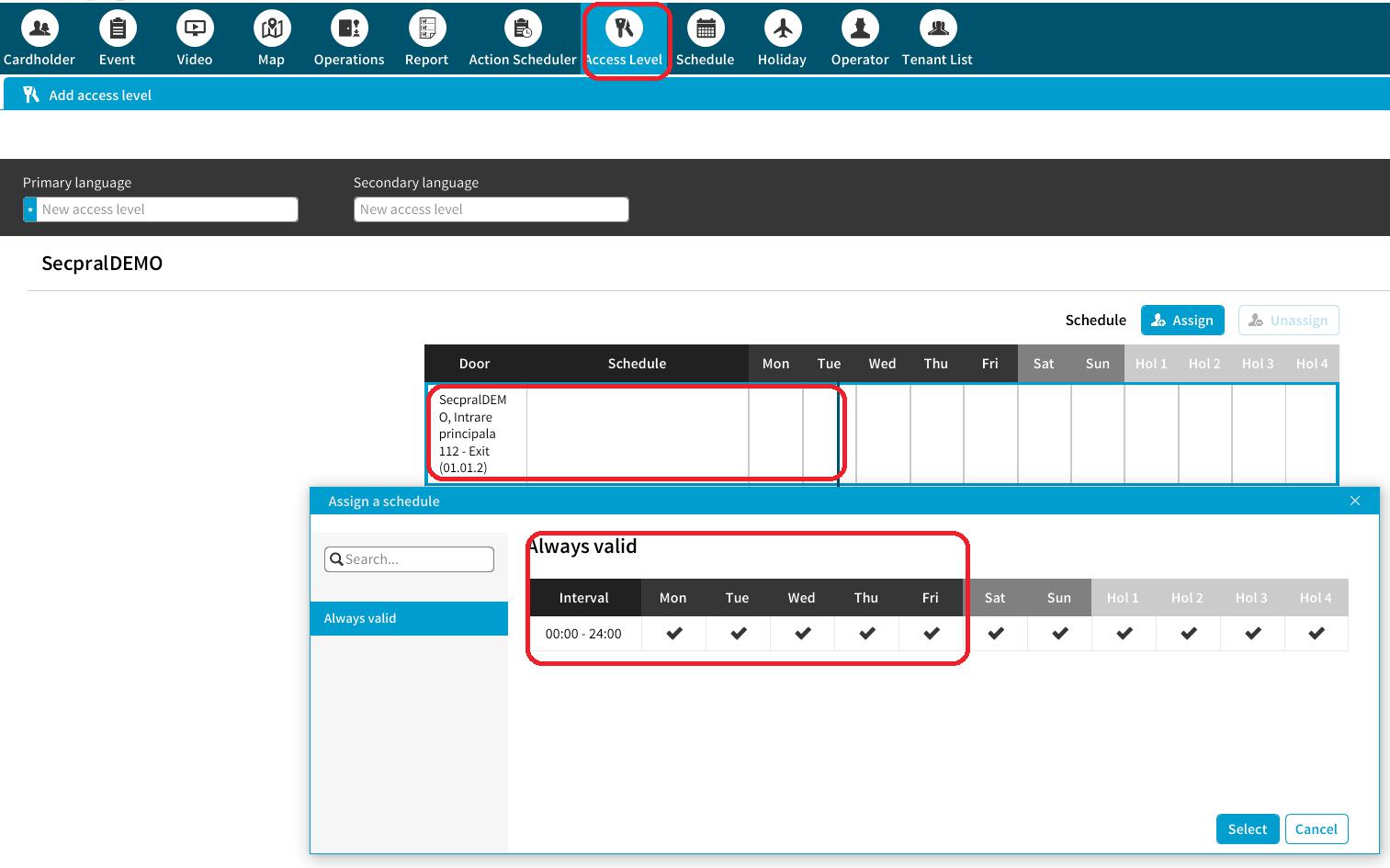
Task: Open the Action Scheduler icon
Action: coord(522,29)
